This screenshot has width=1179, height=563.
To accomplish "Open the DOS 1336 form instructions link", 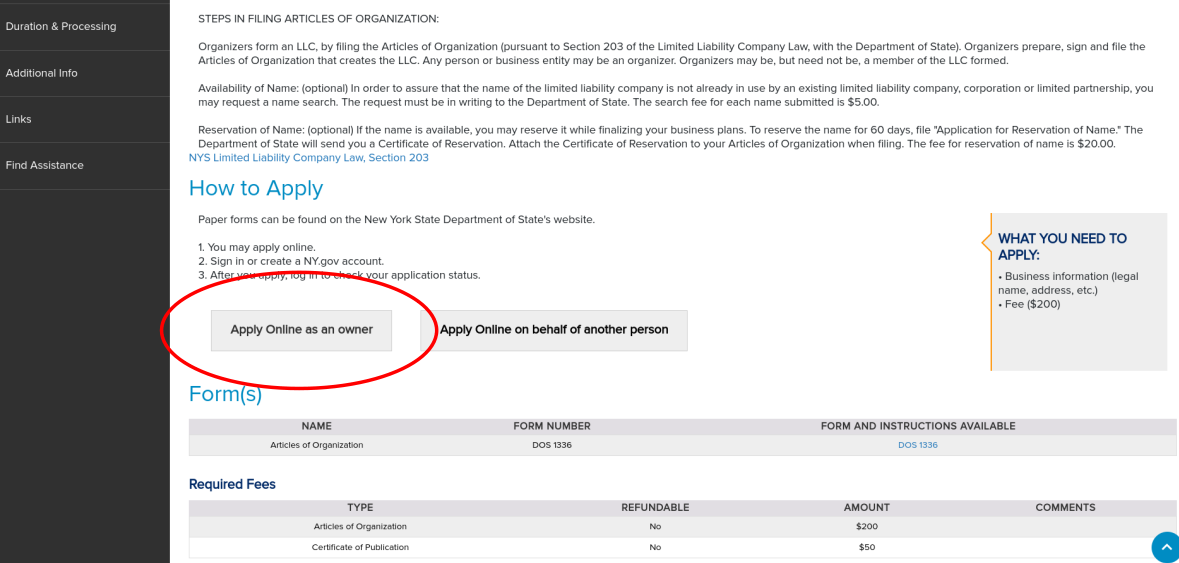I will click(917, 445).
